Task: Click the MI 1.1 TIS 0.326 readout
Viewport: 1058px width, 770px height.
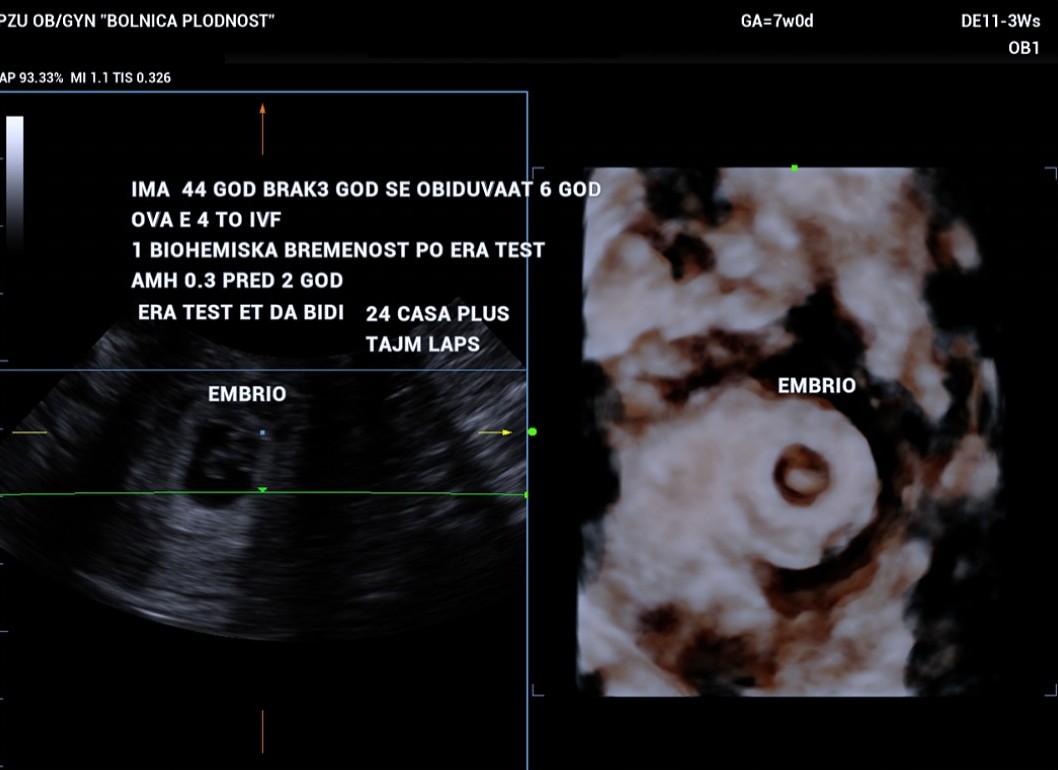Action: click(x=121, y=78)
